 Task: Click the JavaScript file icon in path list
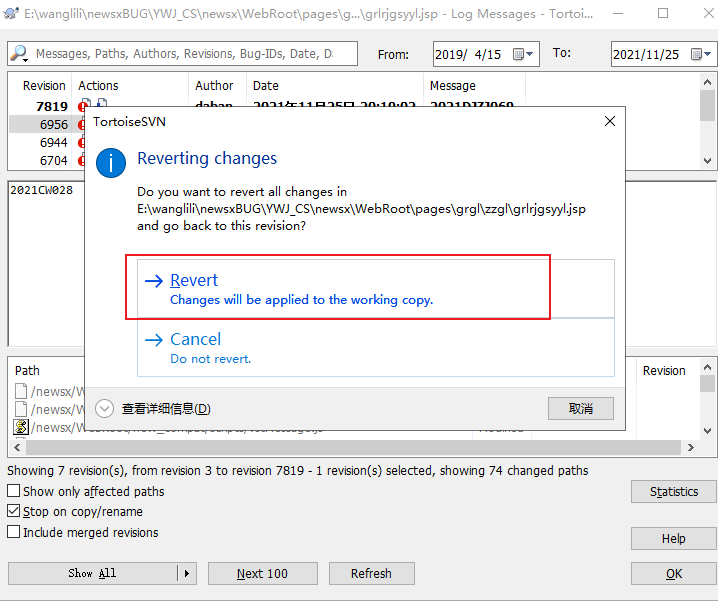tap(21, 427)
